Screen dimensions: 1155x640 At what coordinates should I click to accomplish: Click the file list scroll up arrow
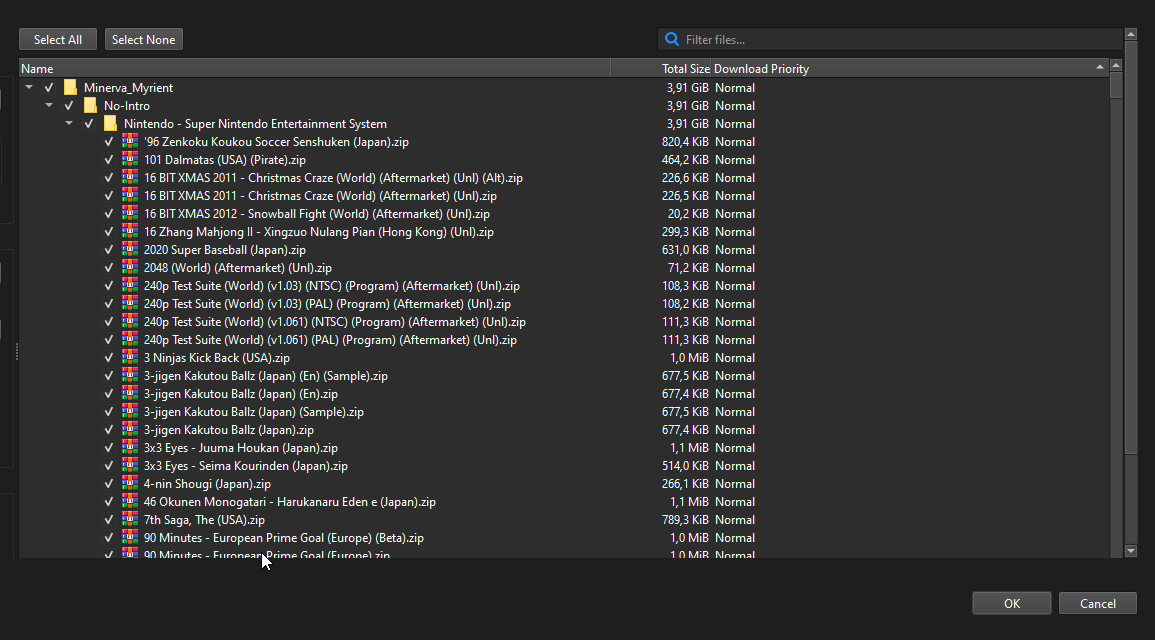tap(1116, 66)
